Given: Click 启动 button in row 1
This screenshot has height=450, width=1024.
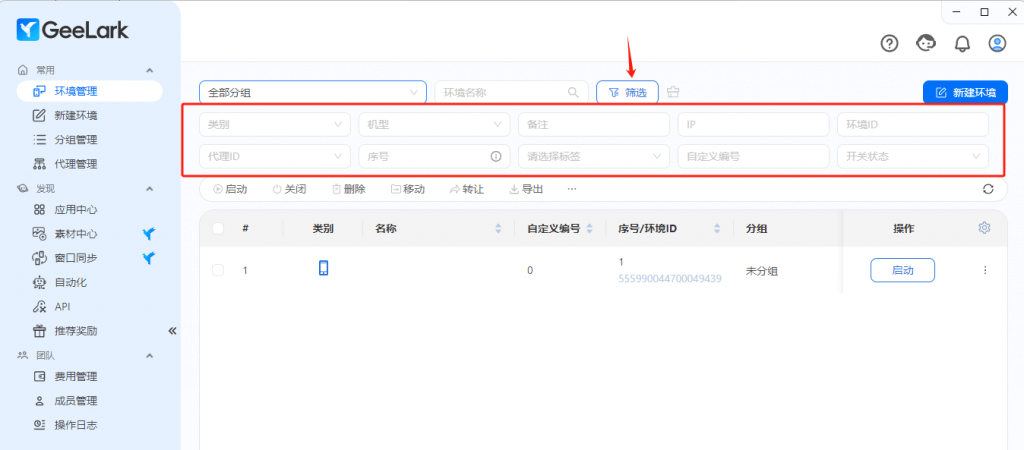Looking at the screenshot, I should (902, 270).
